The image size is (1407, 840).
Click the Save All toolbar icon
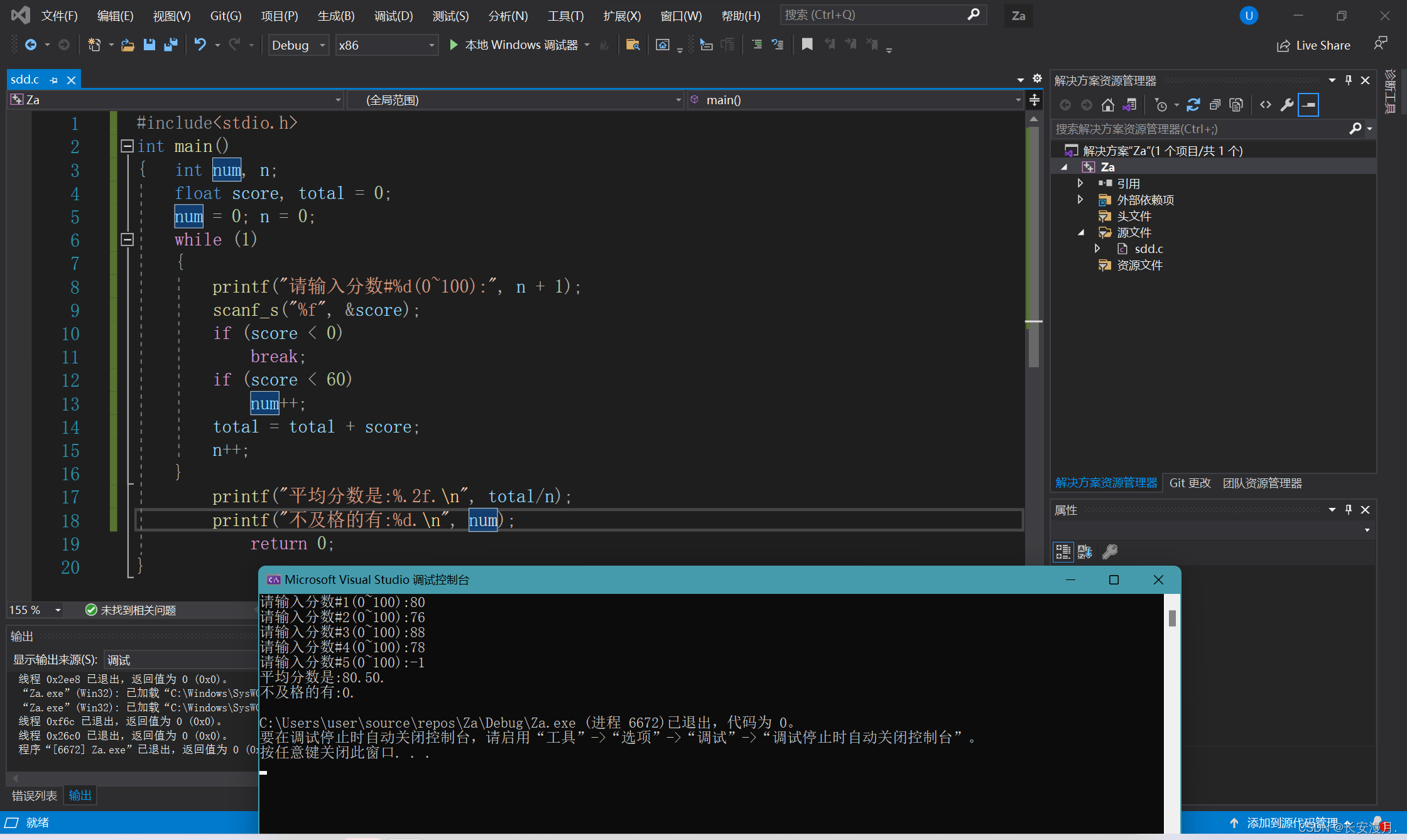coord(171,45)
